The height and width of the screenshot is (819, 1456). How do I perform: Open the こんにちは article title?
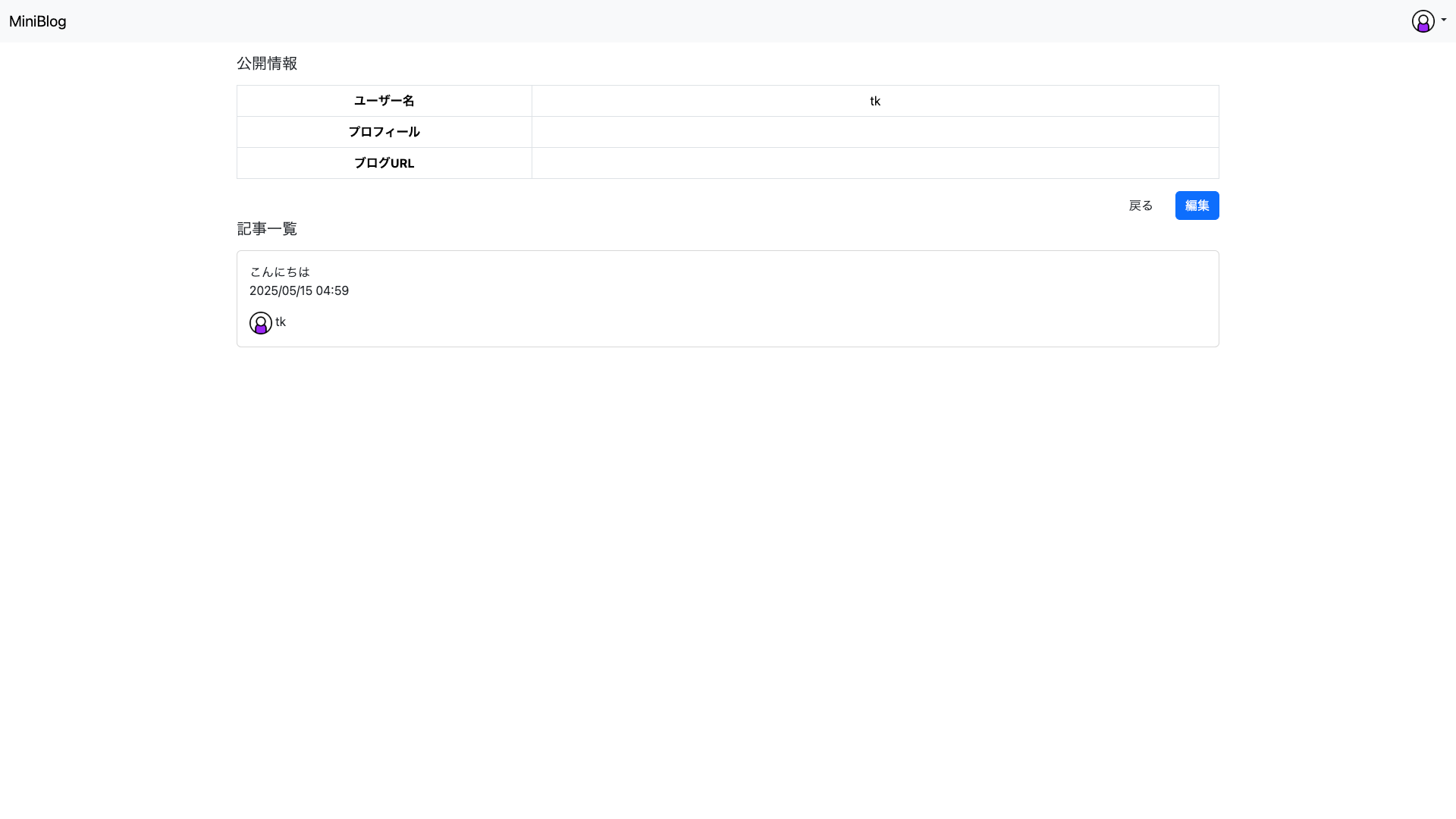tap(280, 271)
